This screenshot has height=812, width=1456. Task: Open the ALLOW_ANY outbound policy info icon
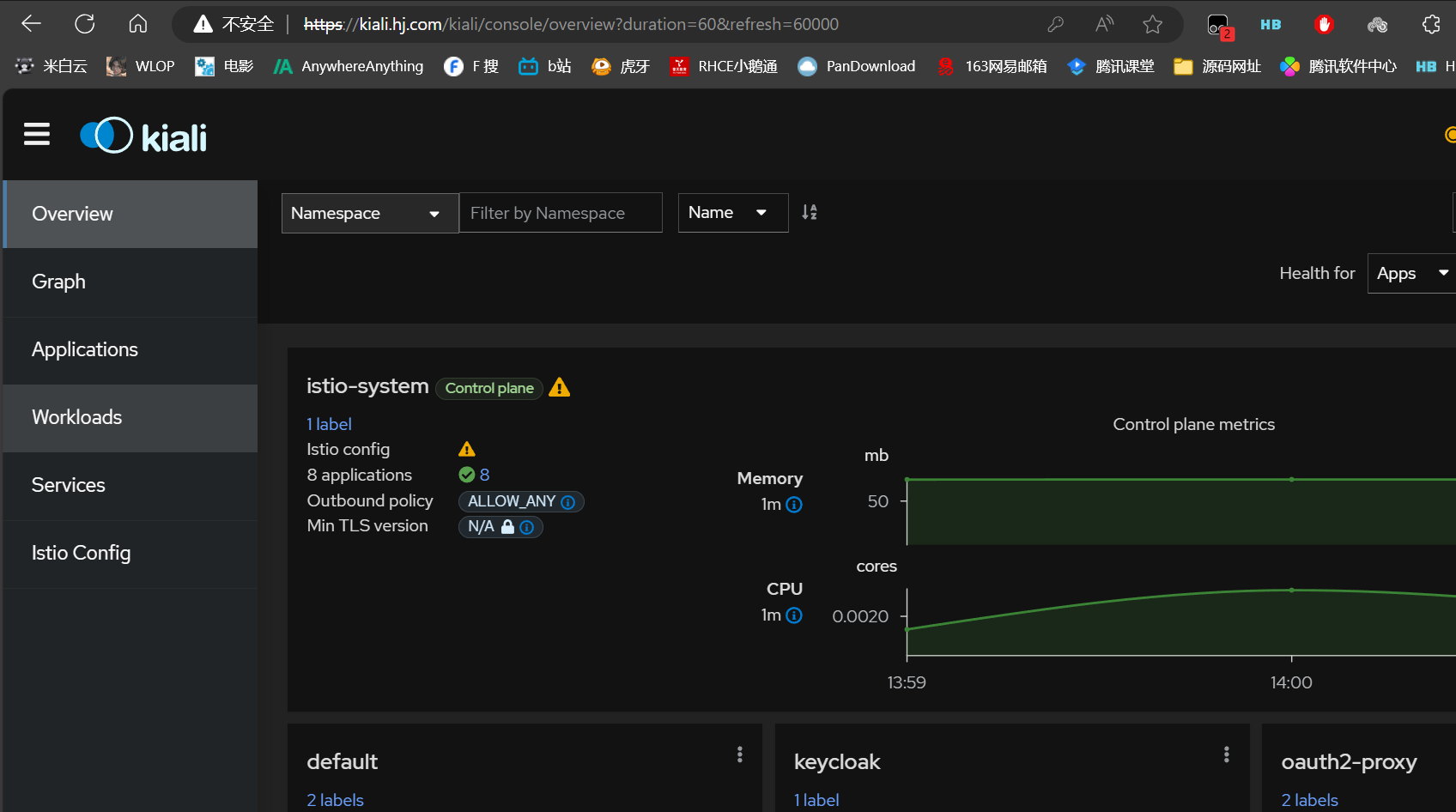pyautogui.click(x=567, y=502)
